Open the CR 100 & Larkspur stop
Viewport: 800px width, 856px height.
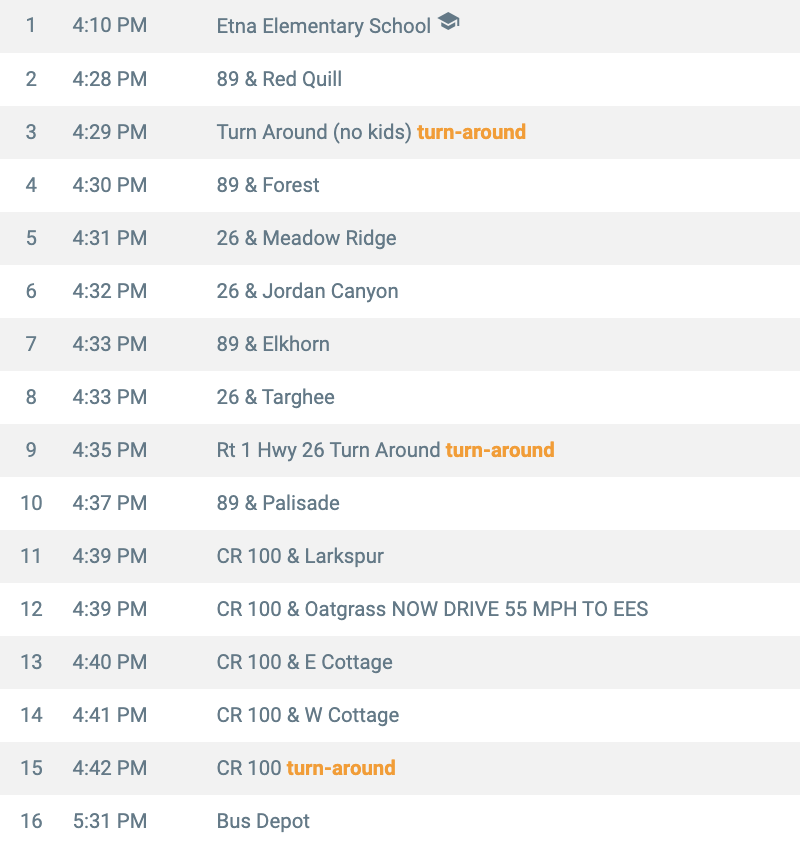point(300,556)
